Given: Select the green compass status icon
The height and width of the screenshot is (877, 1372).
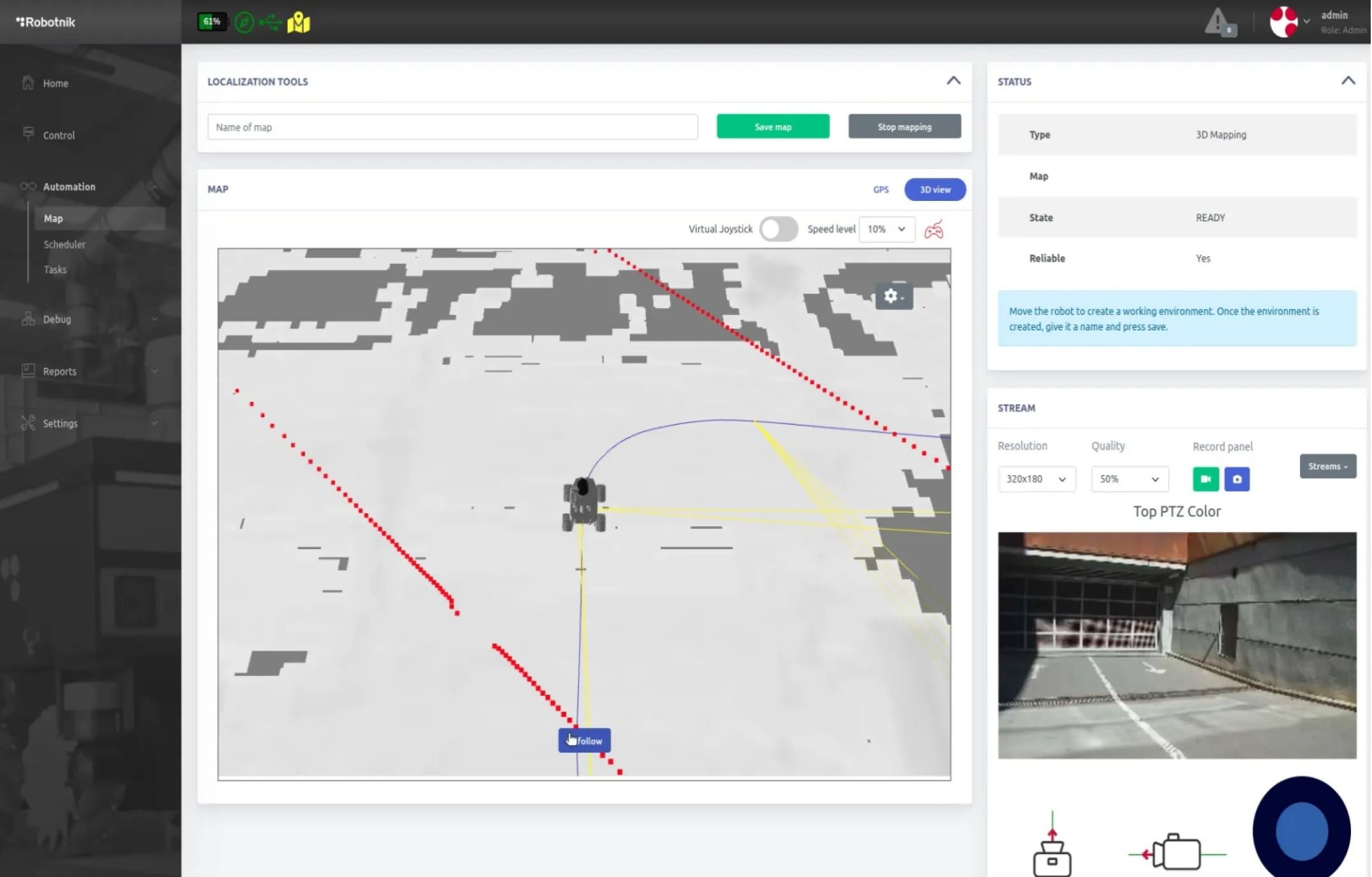Looking at the screenshot, I should coord(244,21).
